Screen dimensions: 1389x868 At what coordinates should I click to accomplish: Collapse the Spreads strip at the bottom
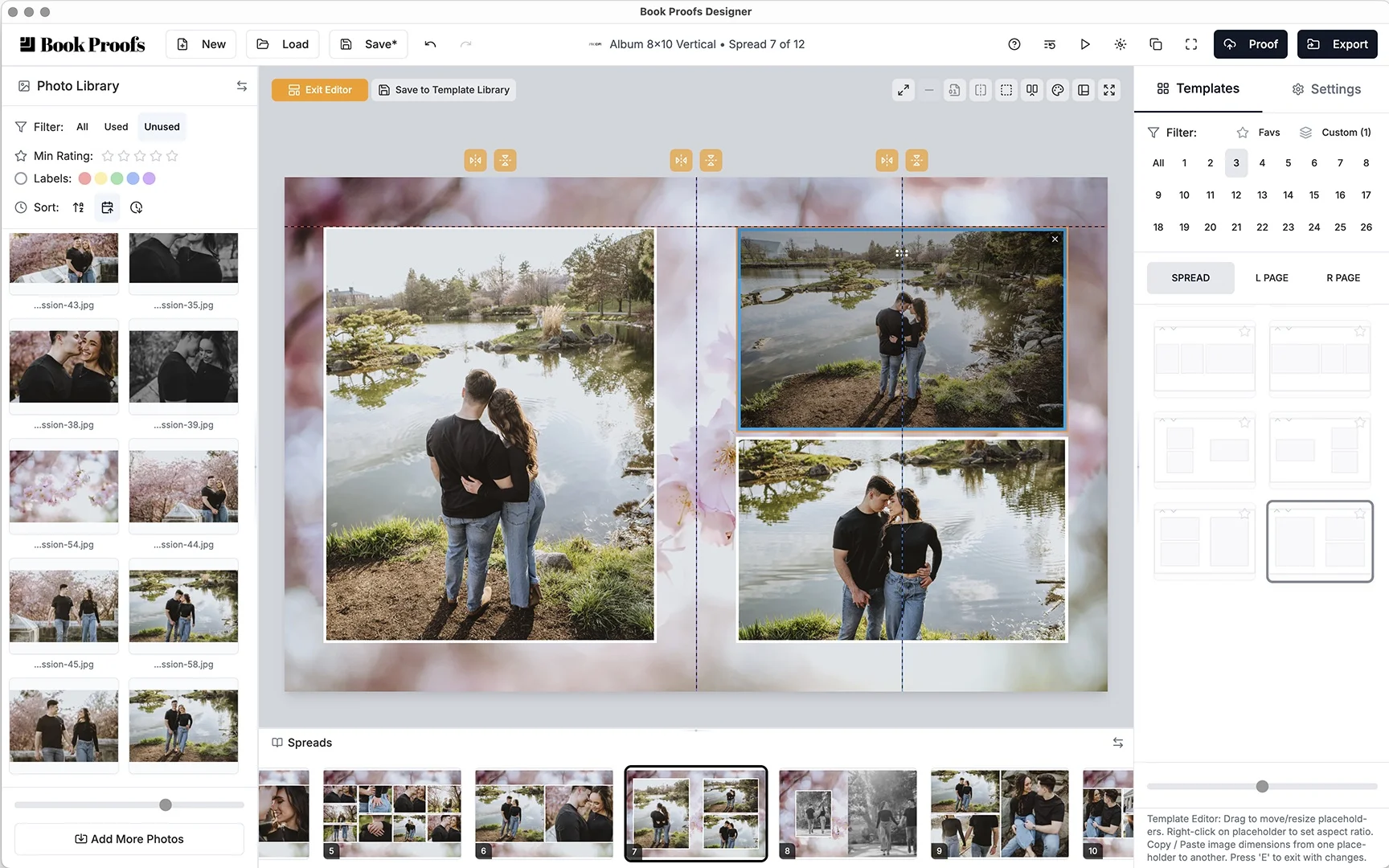point(1118,743)
